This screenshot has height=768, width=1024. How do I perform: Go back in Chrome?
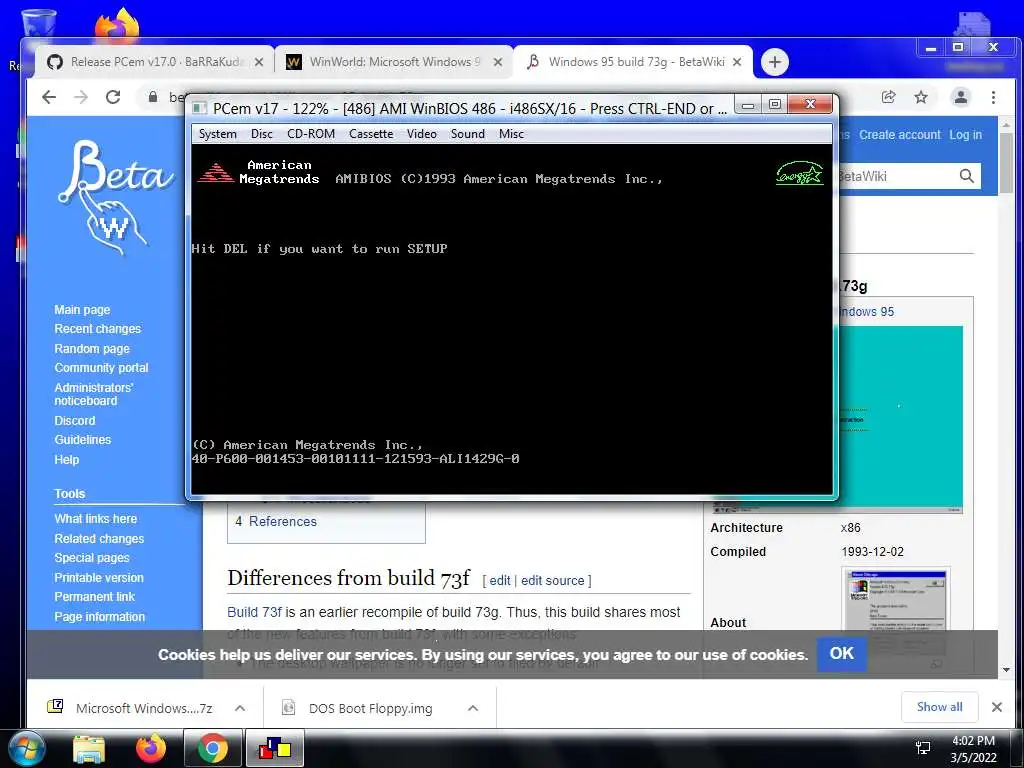(x=49, y=97)
